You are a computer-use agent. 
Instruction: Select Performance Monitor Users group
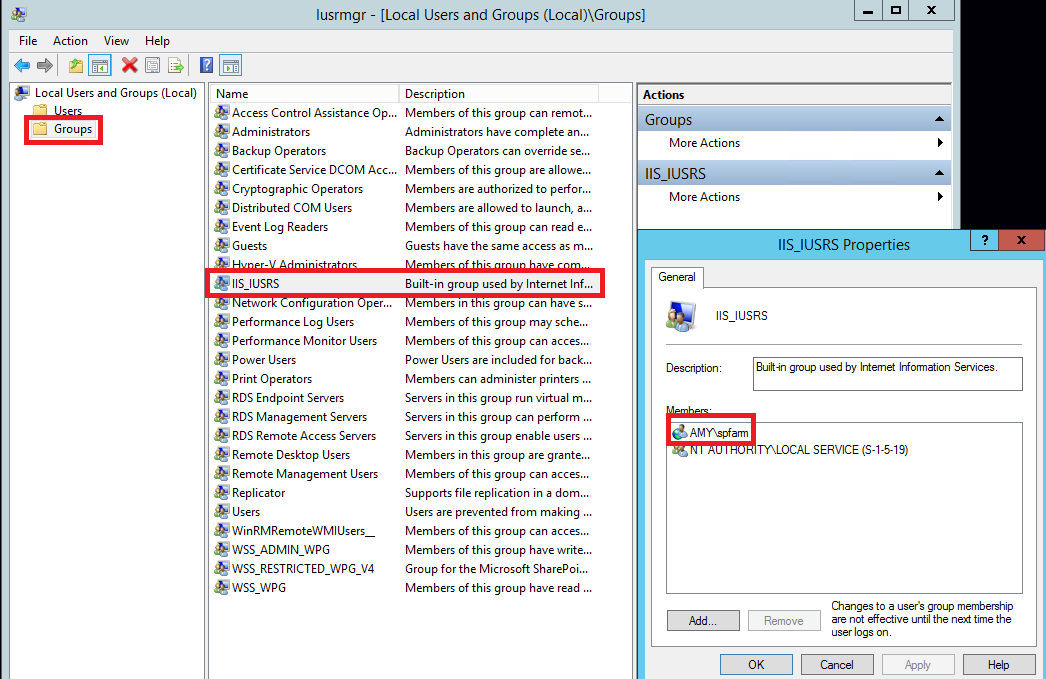tap(405, 341)
